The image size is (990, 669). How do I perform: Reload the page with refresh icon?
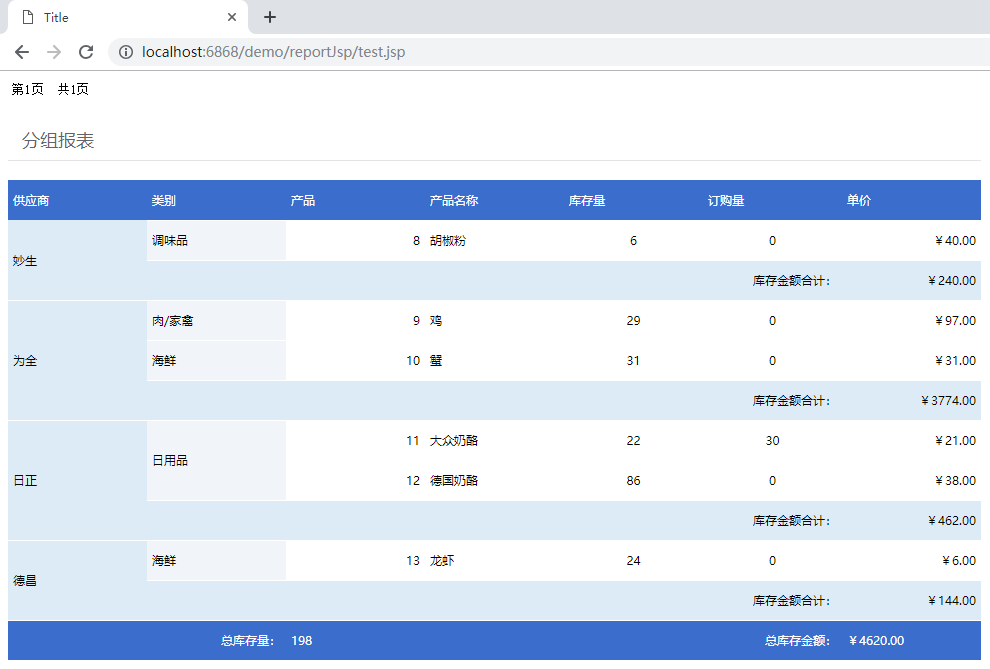(x=86, y=52)
